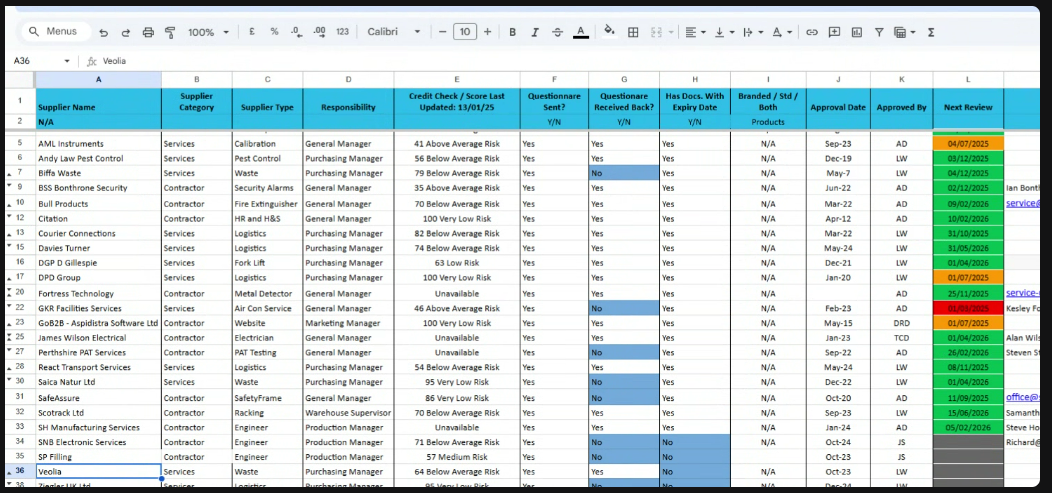Select the DRD Approved By cell
1052x493 pixels.
(902, 323)
